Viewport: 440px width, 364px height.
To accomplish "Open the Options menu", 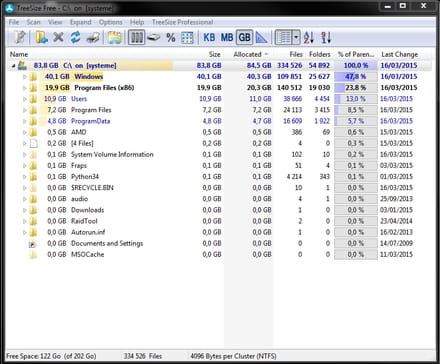I will 111,22.
